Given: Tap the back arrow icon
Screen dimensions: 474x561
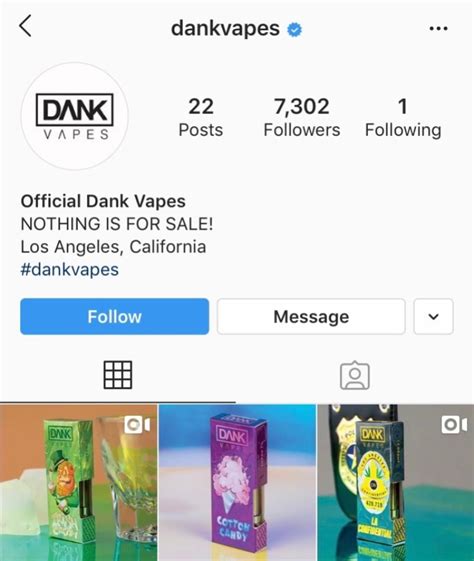Looking at the screenshot, I should point(25,26).
